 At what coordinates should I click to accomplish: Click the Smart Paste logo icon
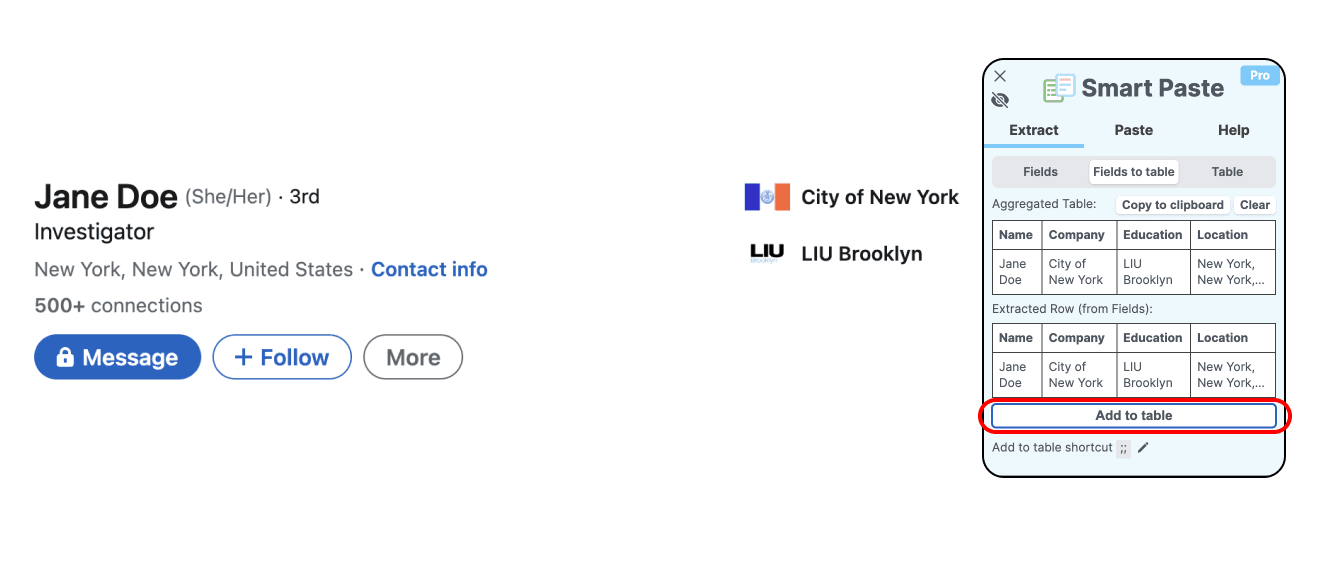pos(1059,88)
